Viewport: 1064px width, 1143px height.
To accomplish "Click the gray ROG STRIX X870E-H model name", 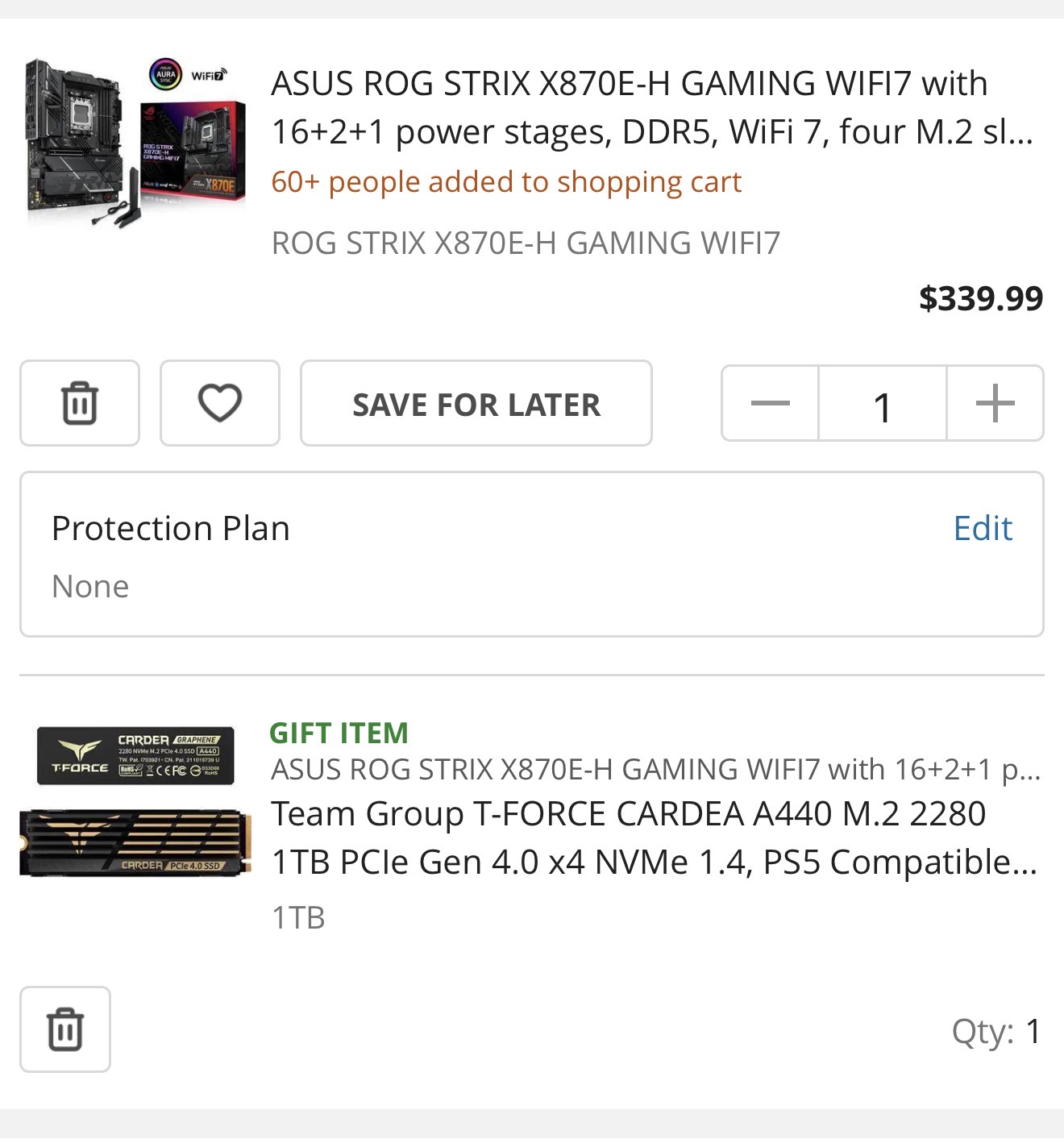I will tap(526, 243).
